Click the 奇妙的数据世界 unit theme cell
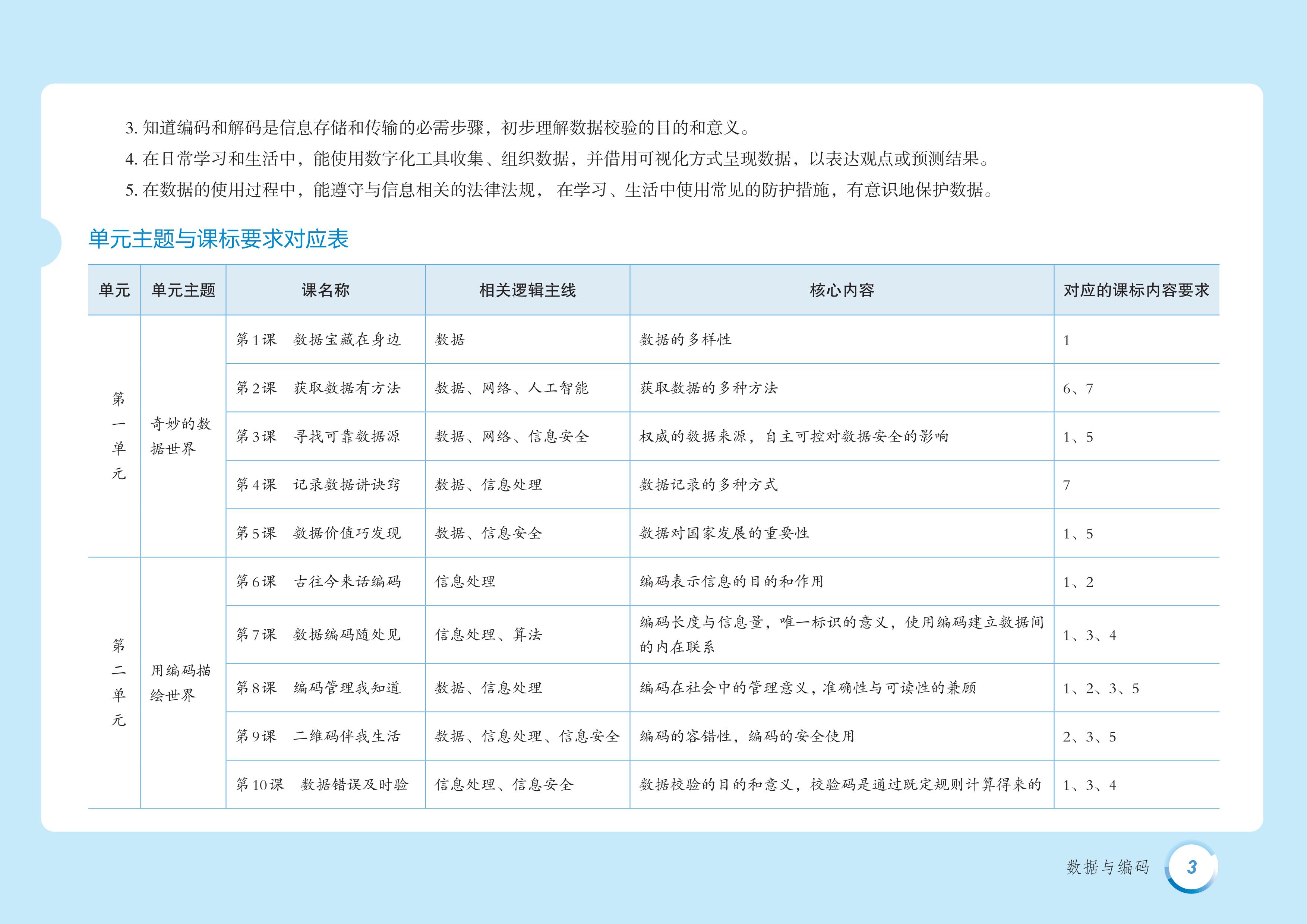This screenshot has height=924, width=1307. tap(180, 436)
